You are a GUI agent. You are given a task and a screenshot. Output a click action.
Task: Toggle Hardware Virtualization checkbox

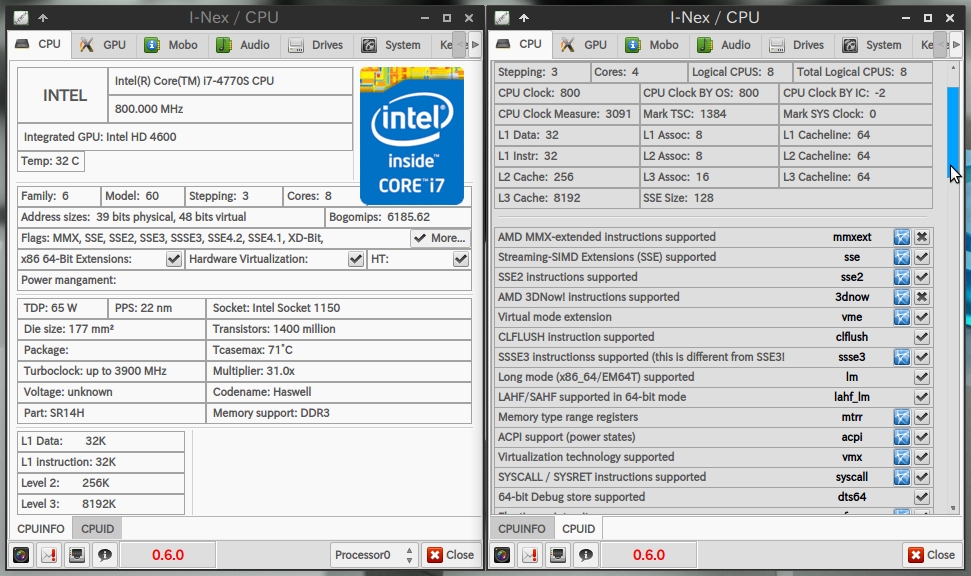click(x=355, y=259)
